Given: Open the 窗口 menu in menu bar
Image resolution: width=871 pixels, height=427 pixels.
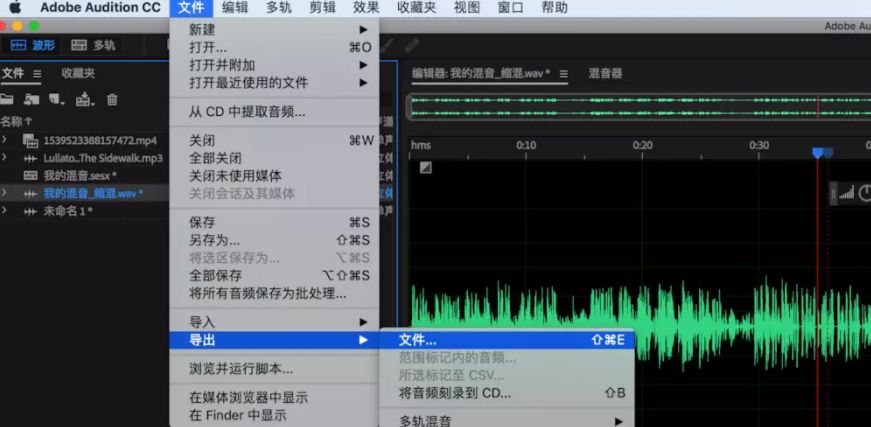Looking at the screenshot, I should pos(510,8).
